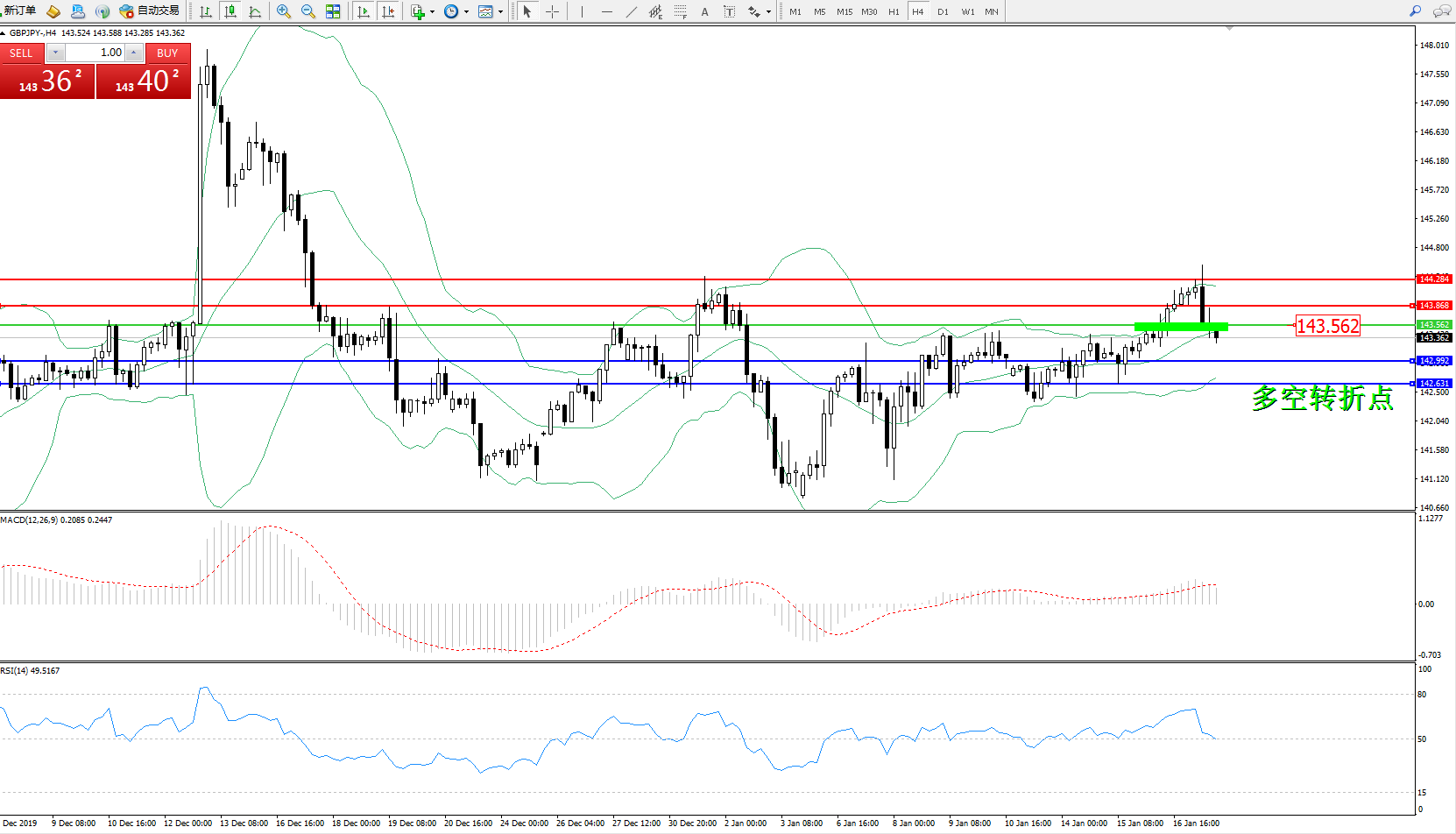Open the tile windows layout icon
The height and width of the screenshot is (834, 1456).
(x=333, y=11)
